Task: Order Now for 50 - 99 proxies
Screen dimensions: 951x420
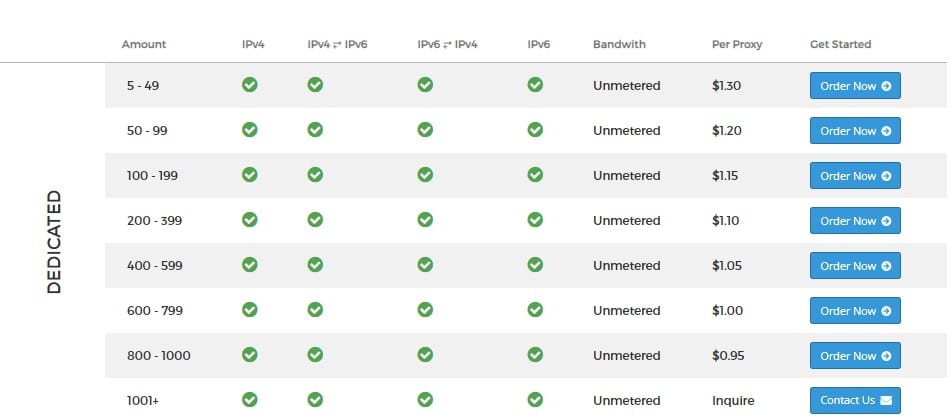Action: [x=855, y=131]
